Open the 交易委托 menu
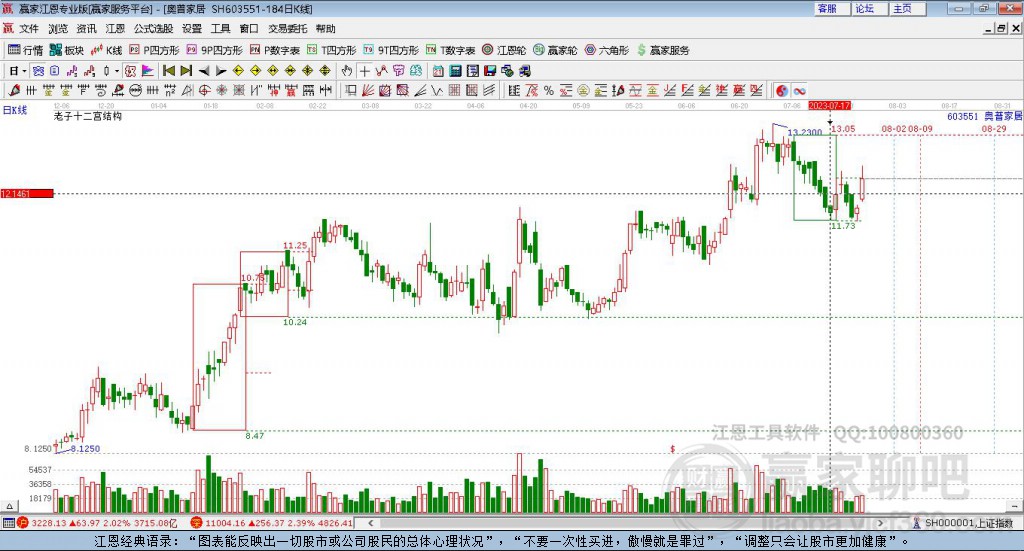The height and width of the screenshot is (551, 1024). [287, 29]
